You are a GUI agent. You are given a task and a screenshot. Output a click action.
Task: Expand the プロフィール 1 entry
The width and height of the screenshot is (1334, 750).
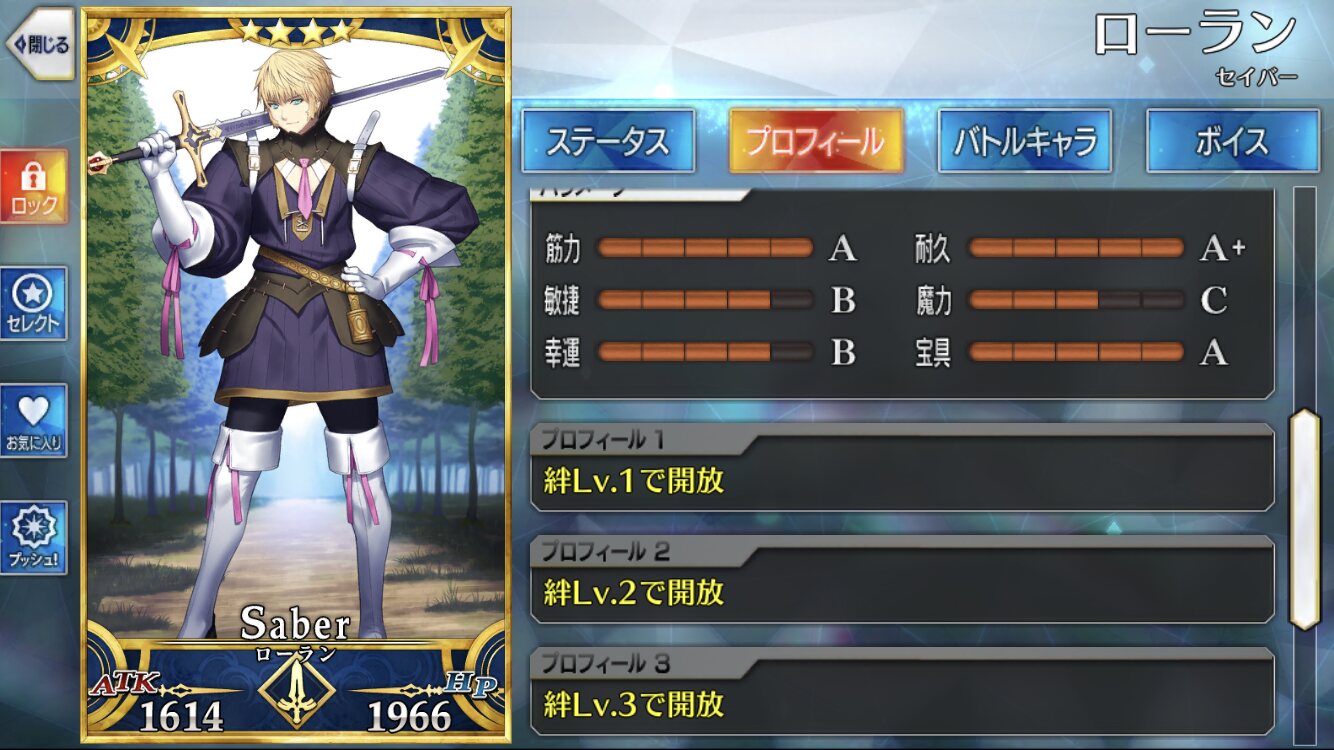click(902, 468)
